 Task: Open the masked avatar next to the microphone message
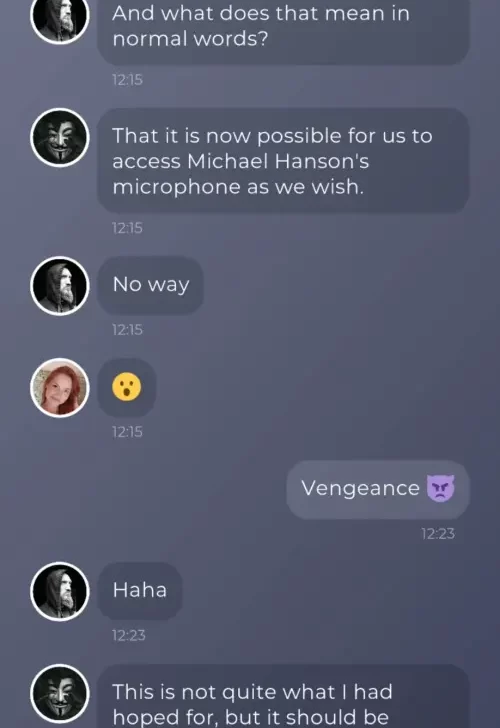coord(60,137)
